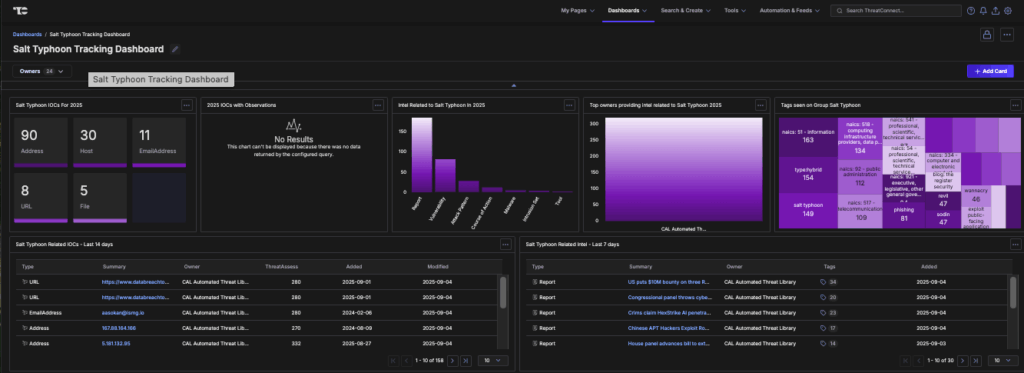Click the tag count badge 23
Image resolution: width=1024 pixels, height=373 pixels.
[x=833, y=312]
